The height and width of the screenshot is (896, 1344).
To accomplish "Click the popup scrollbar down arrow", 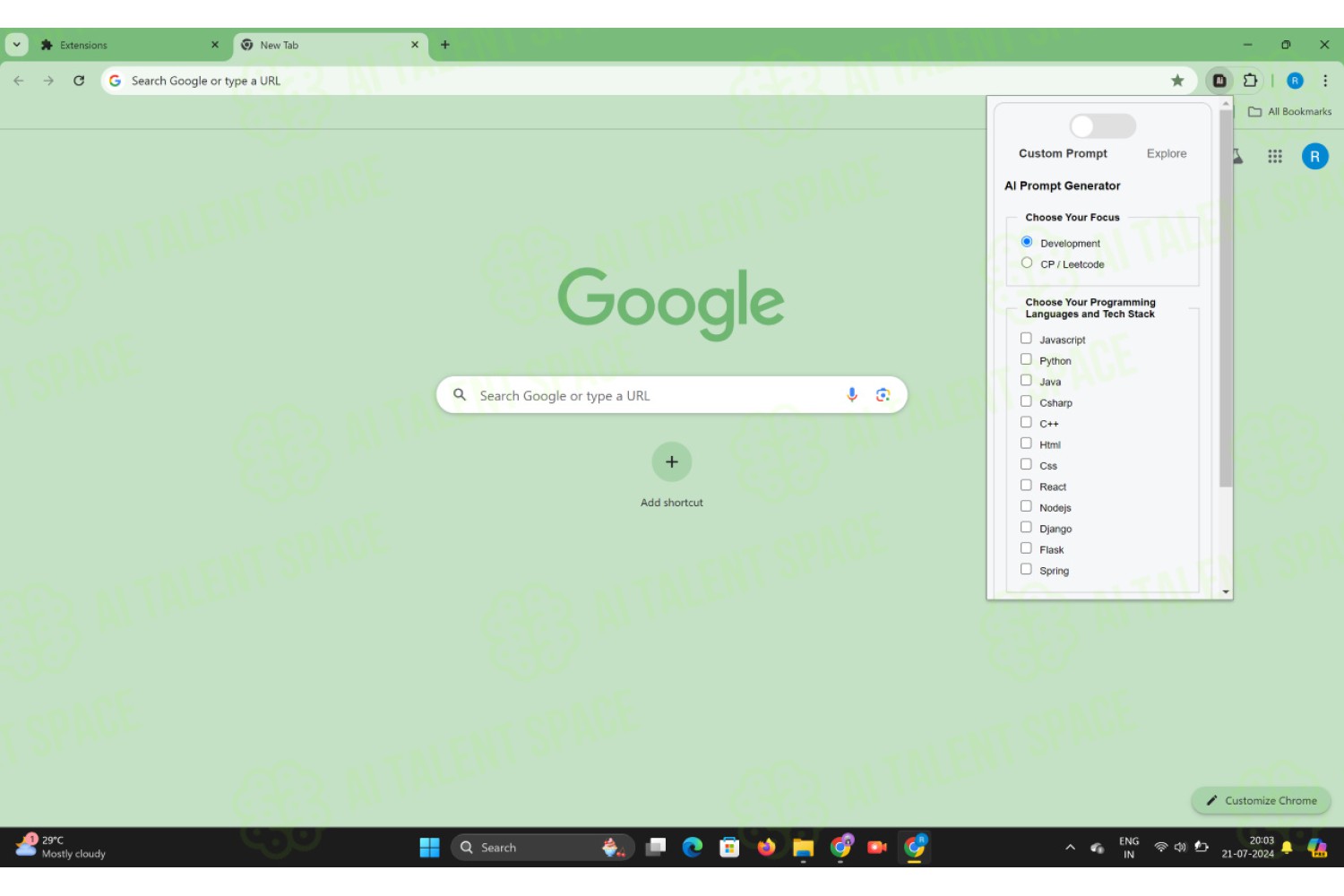I will point(1226,592).
